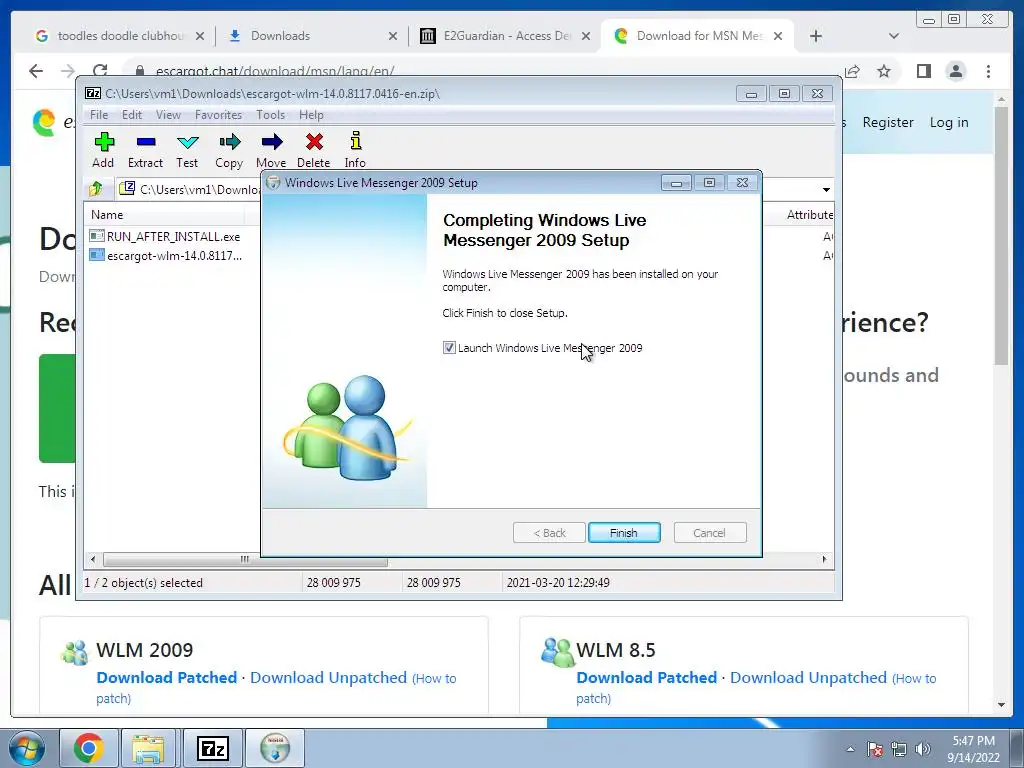Click the WLM 8.5 buddy icon on page

point(558,652)
